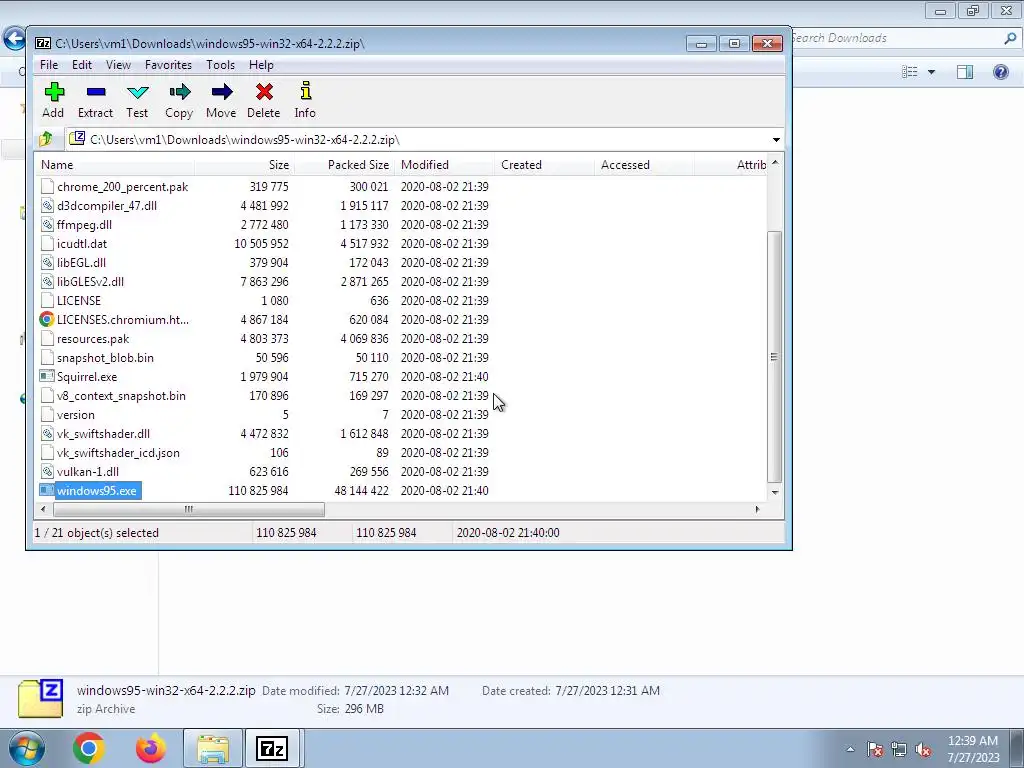Select resources.pak file name
The width and height of the screenshot is (1024, 768).
(x=93, y=339)
